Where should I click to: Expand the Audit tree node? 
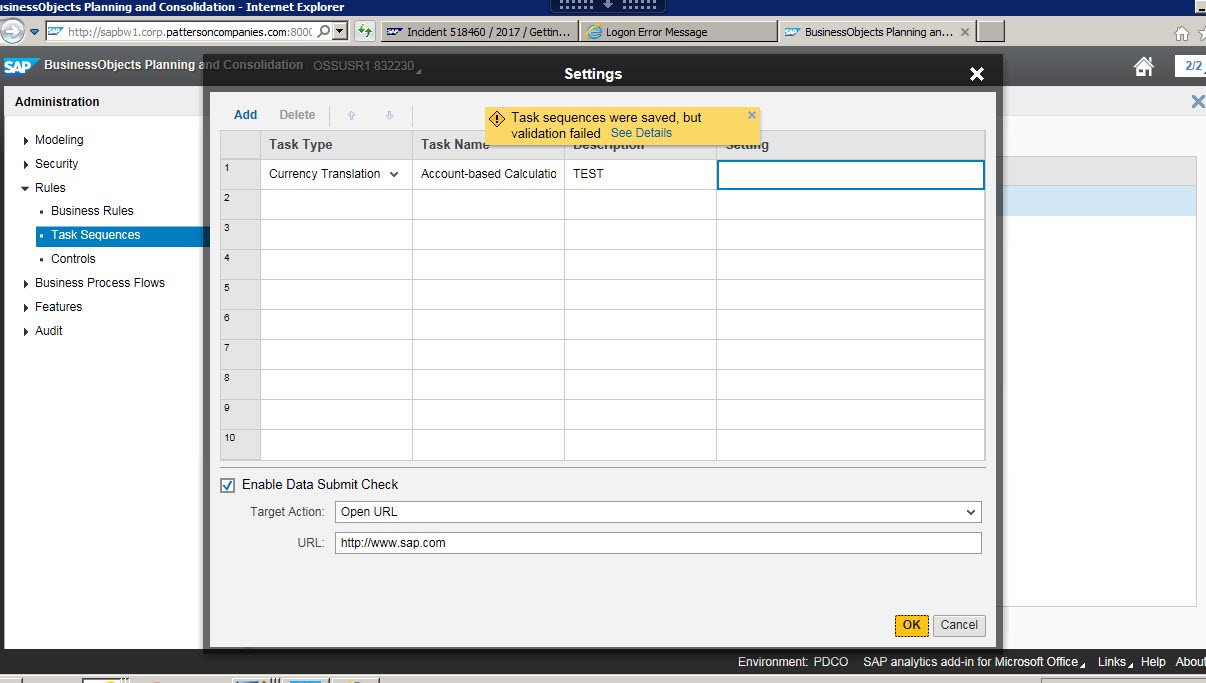26,331
